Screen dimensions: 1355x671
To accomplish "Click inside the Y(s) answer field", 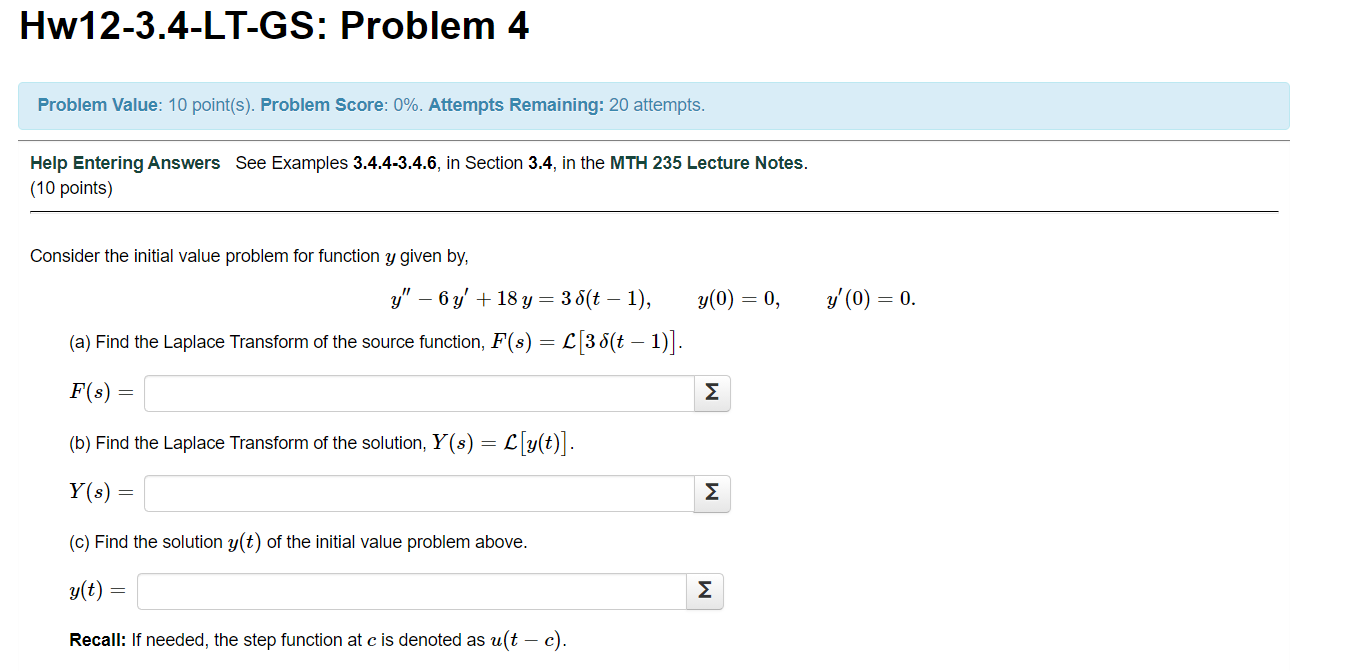I will click(418, 493).
